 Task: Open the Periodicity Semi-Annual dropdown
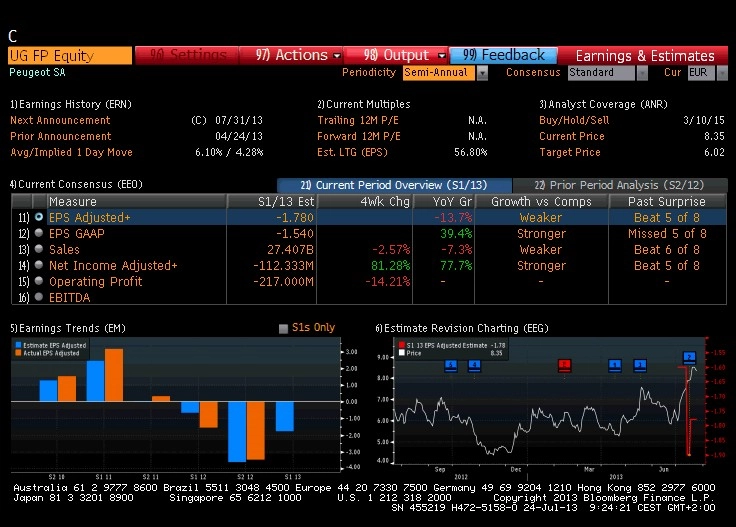(x=482, y=73)
